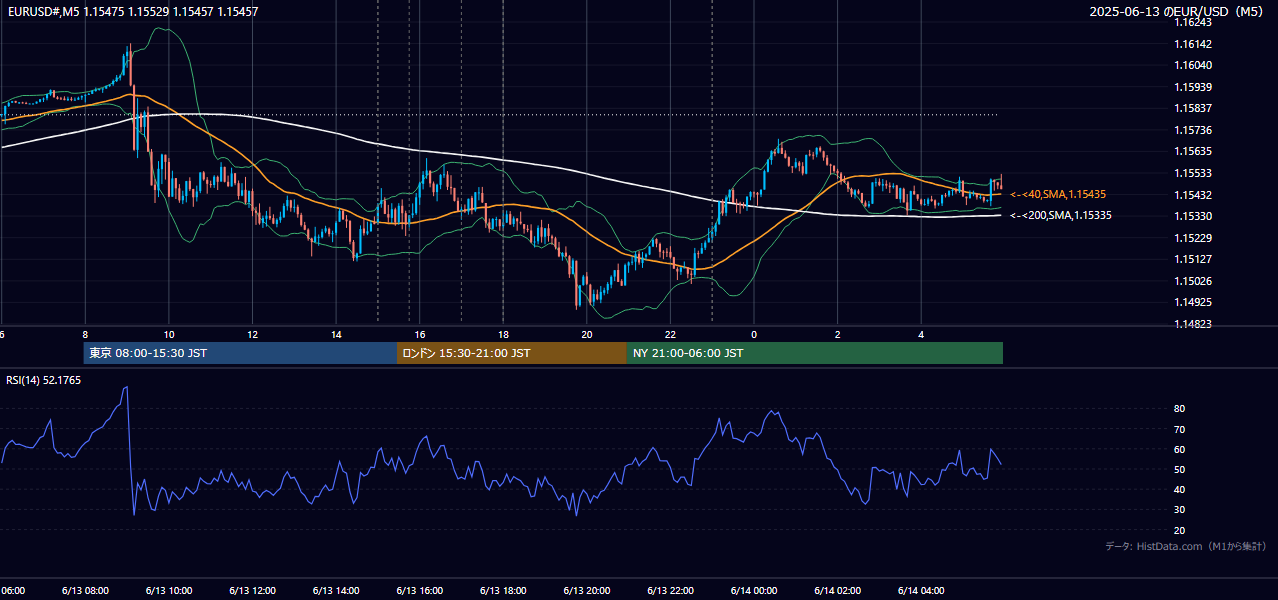Click hour tick '12' under the price chart
Image resolution: width=1278 pixels, height=600 pixels.
[253, 335]
